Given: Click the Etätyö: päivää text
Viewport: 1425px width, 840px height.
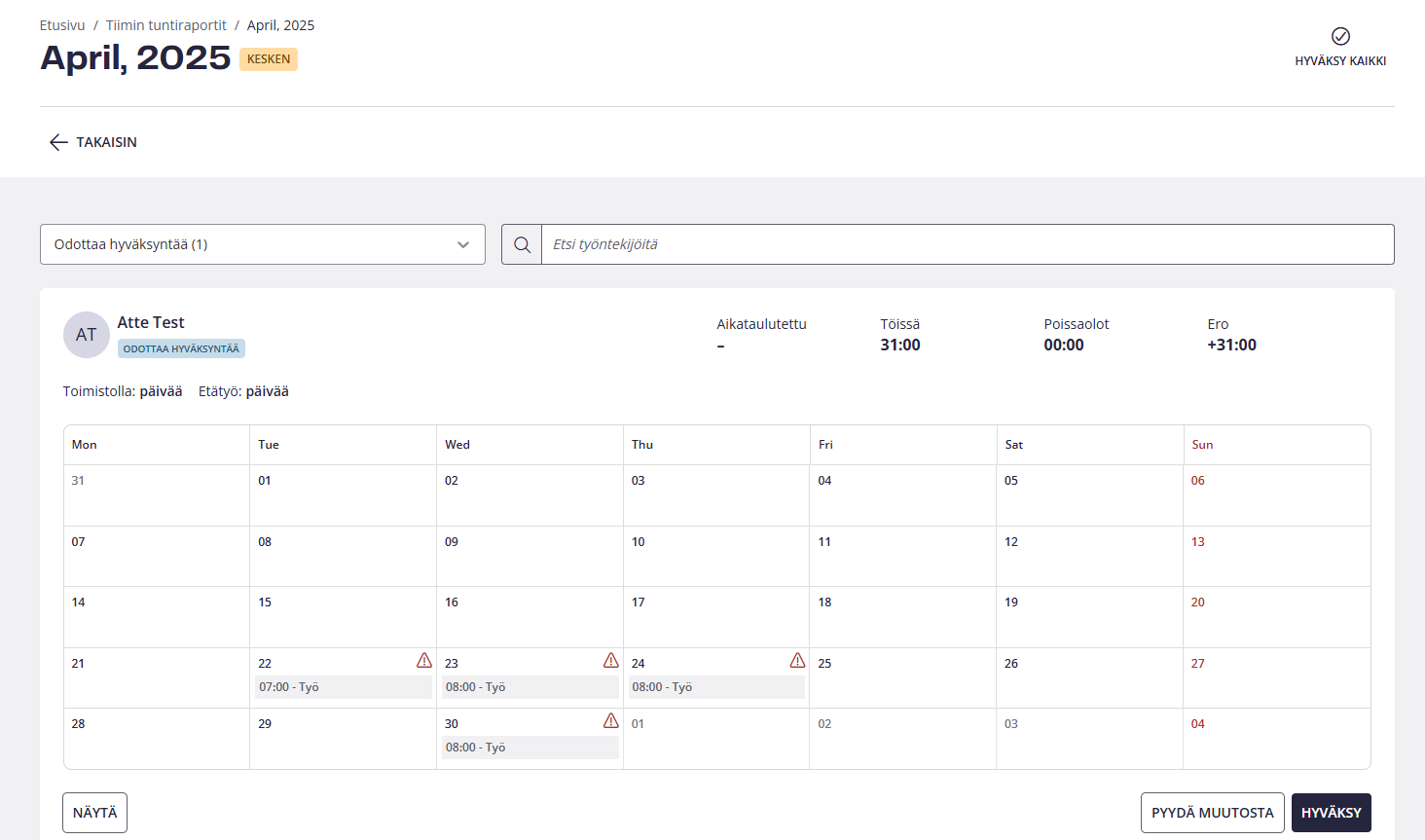Looking at the screenshot, I should 243,391.
